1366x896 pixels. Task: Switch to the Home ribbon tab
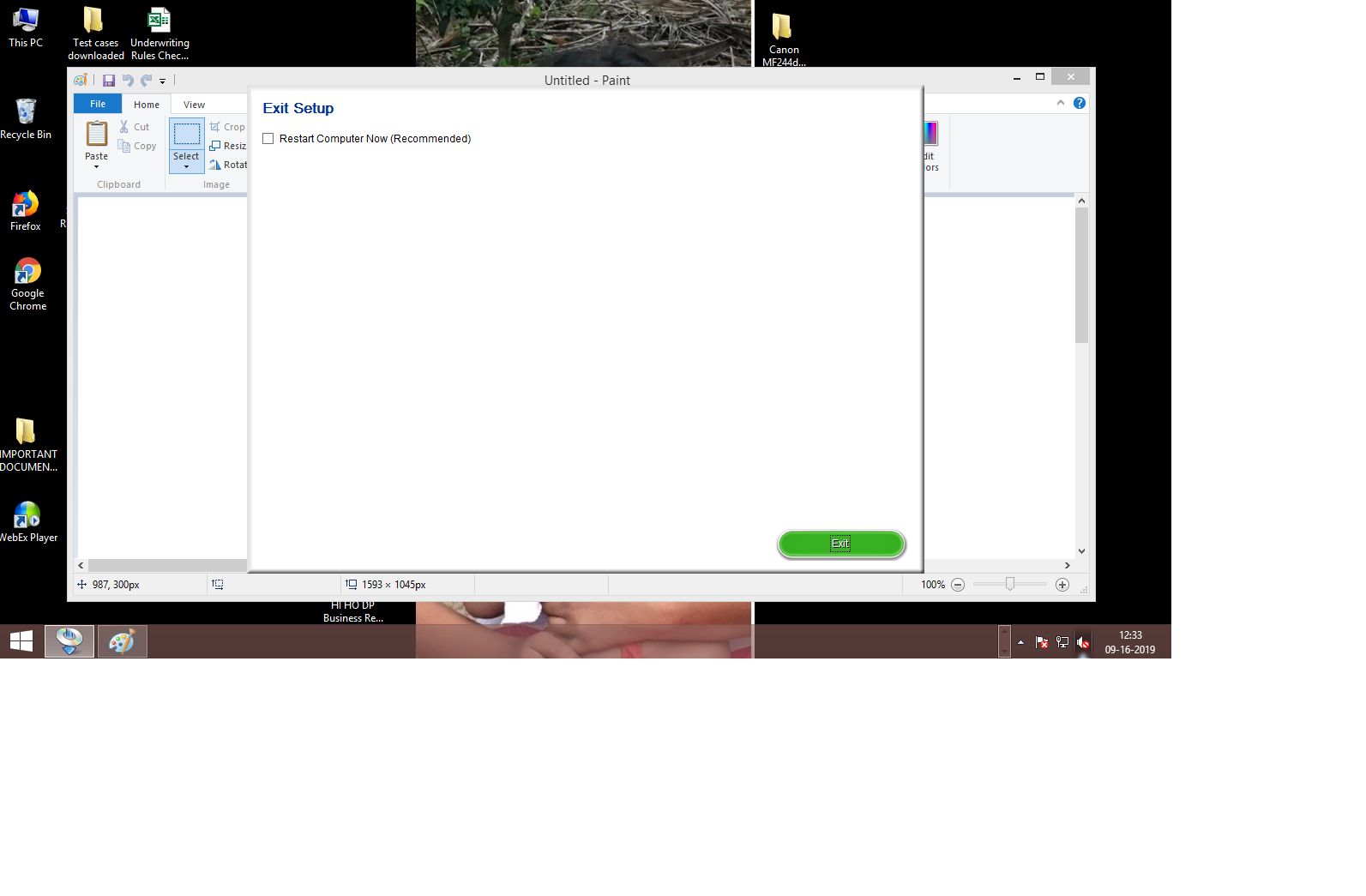(147, 105)
